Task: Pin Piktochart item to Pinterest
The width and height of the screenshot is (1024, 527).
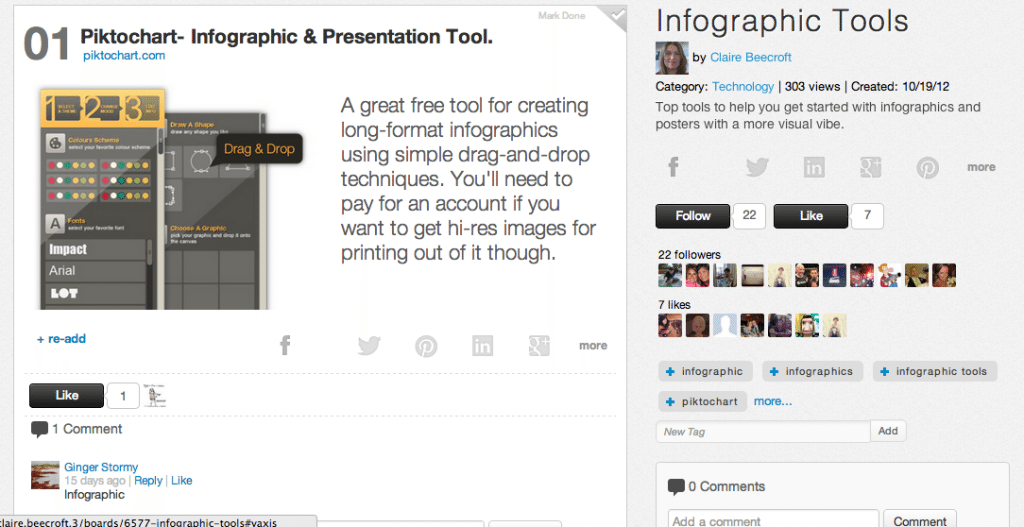Action: tap(426, 345)
